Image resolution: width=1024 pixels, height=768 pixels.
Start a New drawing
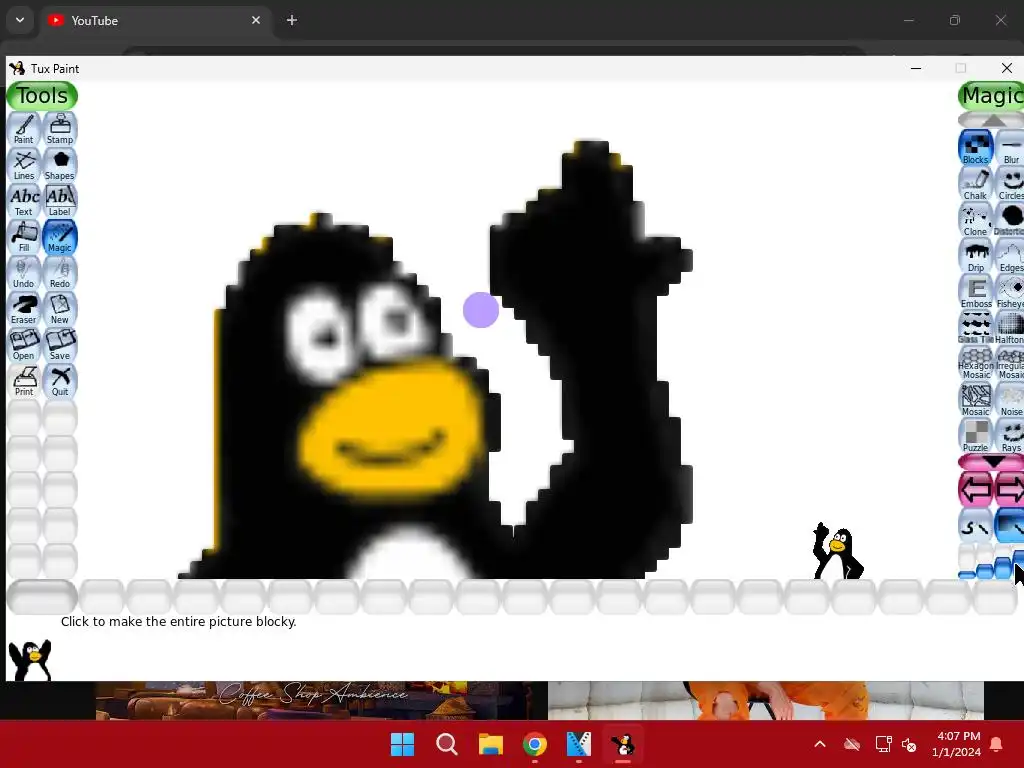60,308
